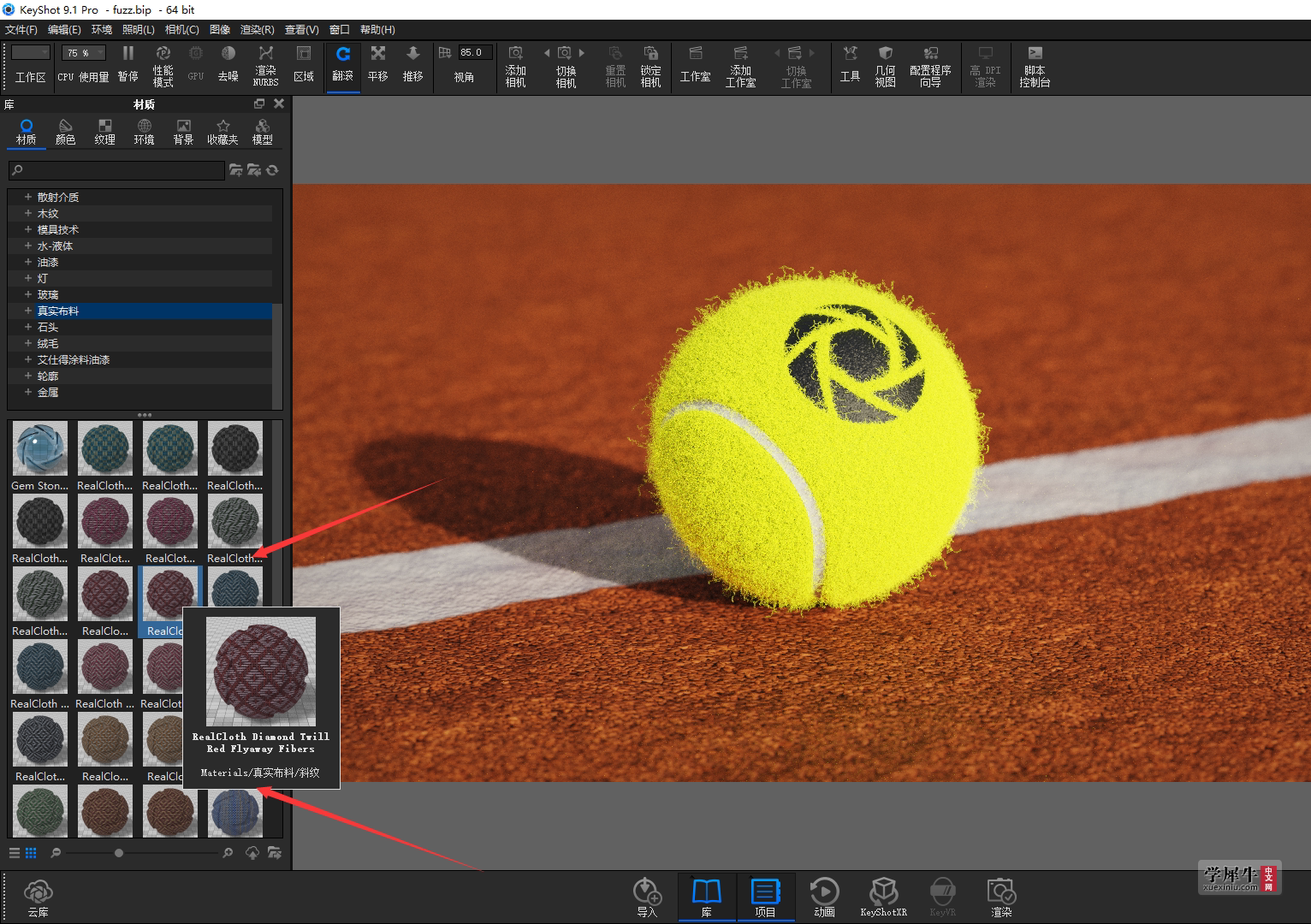
Task: Select the 平移 pan camera tool
Action: pyautogui.click(x=378, y=65)
